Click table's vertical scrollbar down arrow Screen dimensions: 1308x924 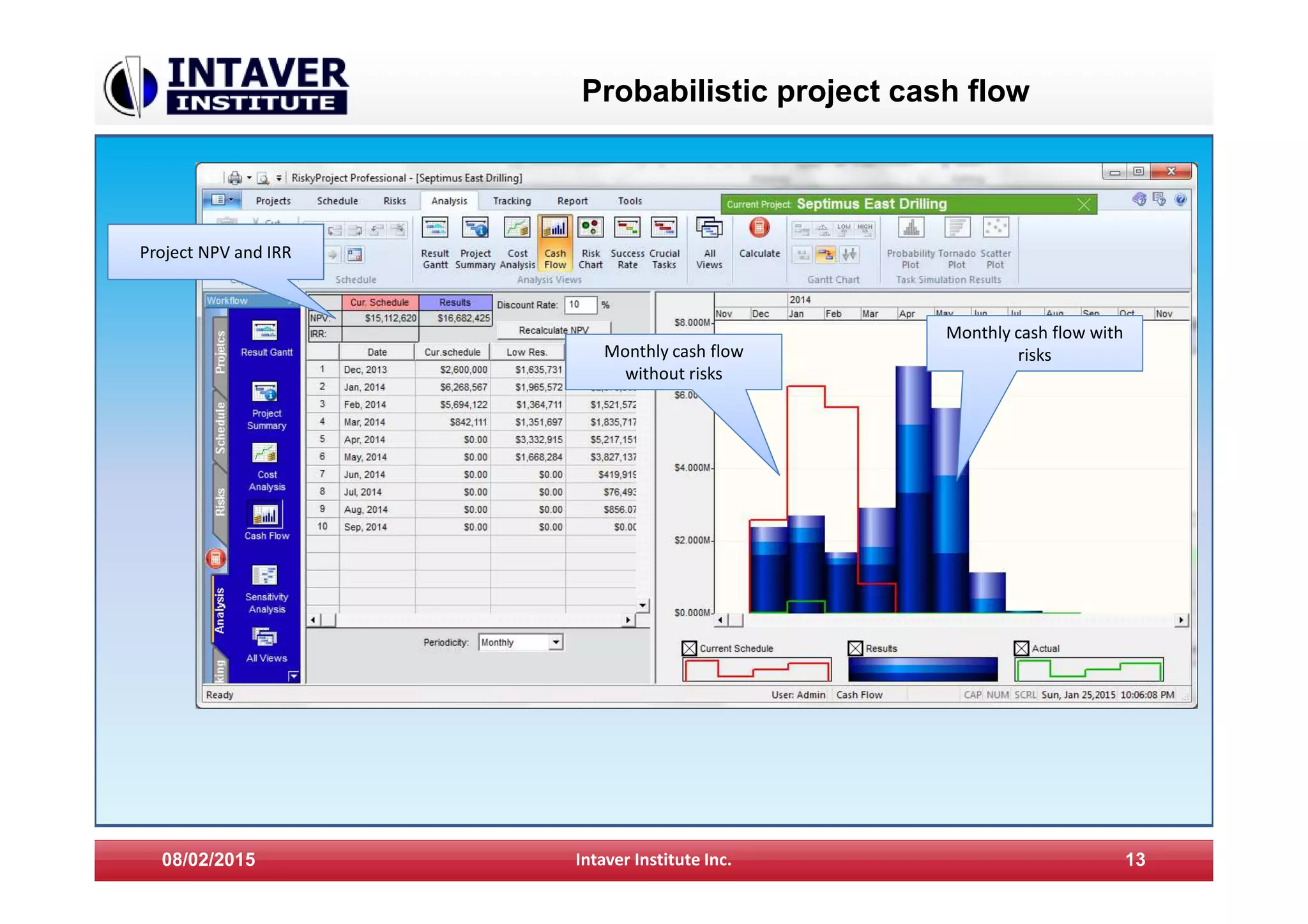pyautogui.click(x=643, y=605)
